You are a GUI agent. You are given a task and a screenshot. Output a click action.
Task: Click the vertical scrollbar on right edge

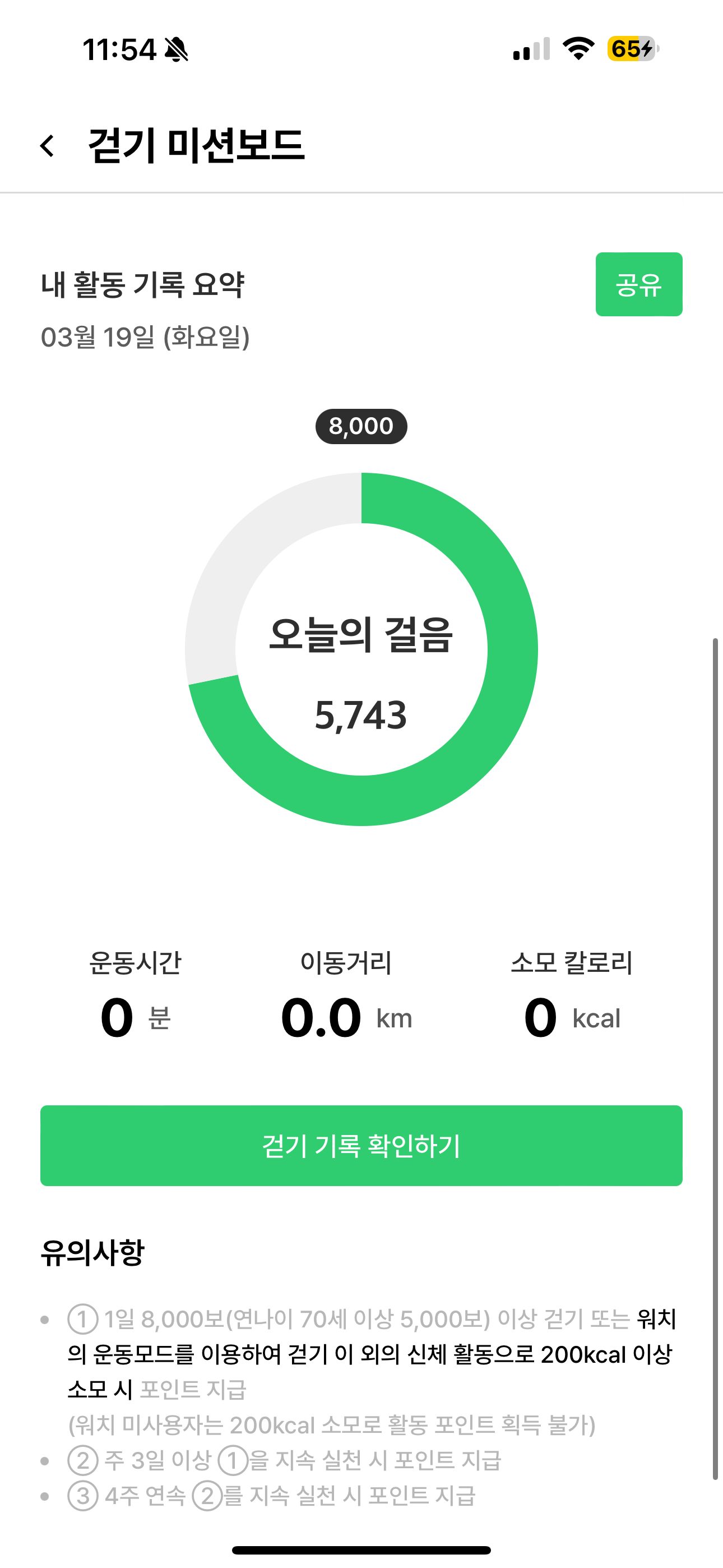715,1059
